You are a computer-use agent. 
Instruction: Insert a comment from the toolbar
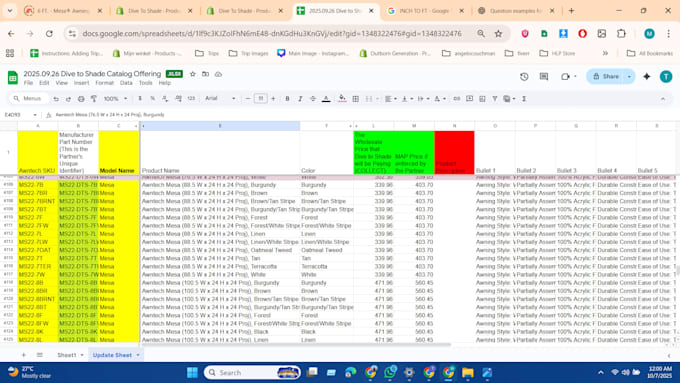pyautogui.click(x=470, y=99)
